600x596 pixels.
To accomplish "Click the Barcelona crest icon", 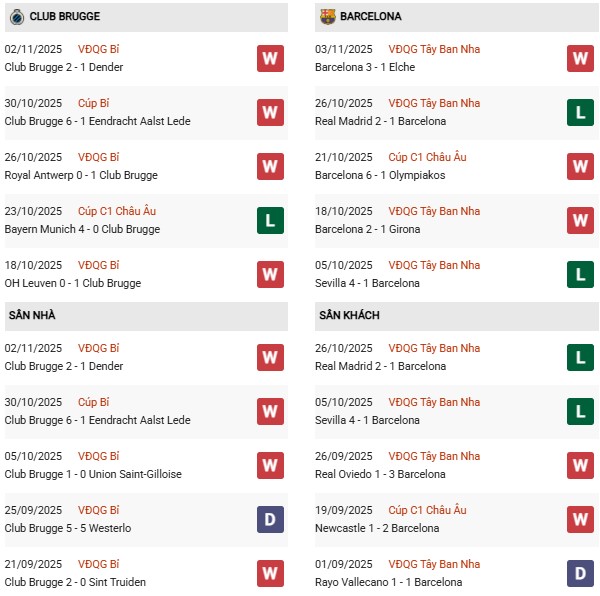I will 327,17.
